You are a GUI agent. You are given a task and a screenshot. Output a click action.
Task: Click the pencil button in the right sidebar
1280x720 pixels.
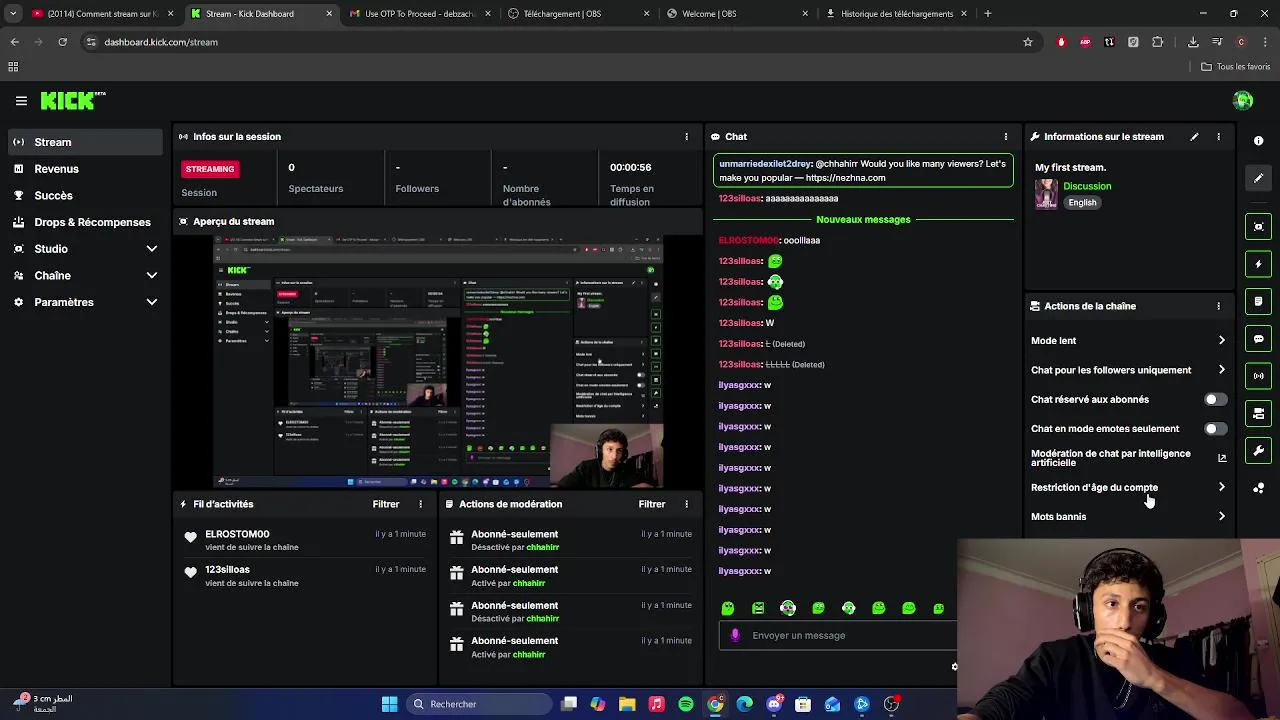point(1258,178)
